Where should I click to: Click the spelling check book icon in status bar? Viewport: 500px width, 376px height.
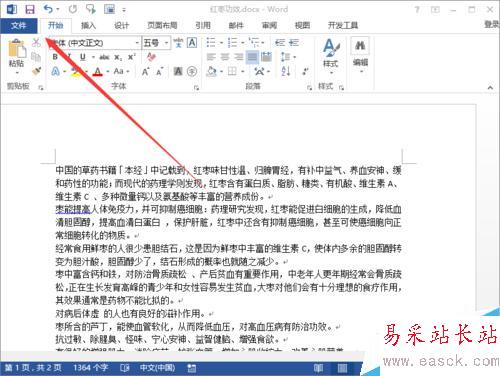click(125, 368)
